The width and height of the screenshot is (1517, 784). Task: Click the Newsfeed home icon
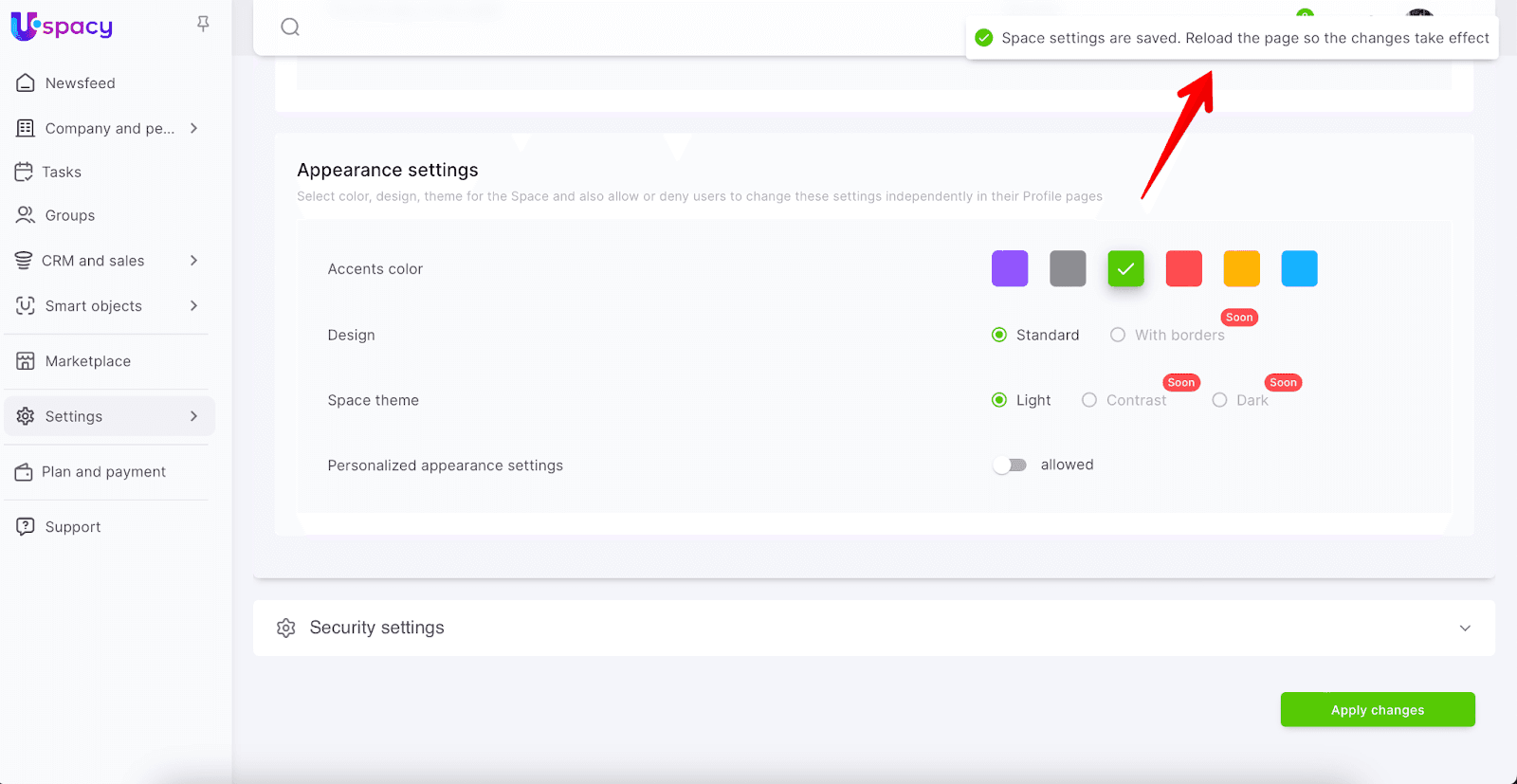(x=26, y=83)
